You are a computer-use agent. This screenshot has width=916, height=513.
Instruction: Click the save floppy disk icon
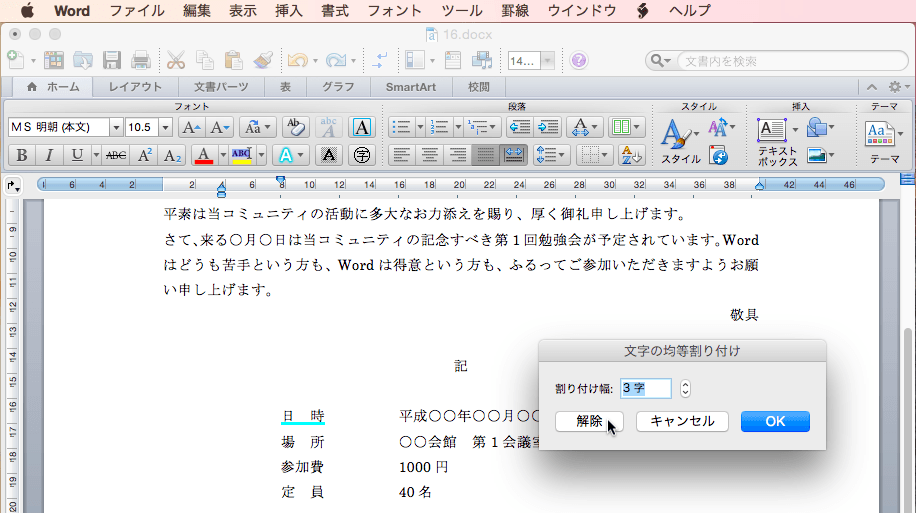(x=112, y=60)
